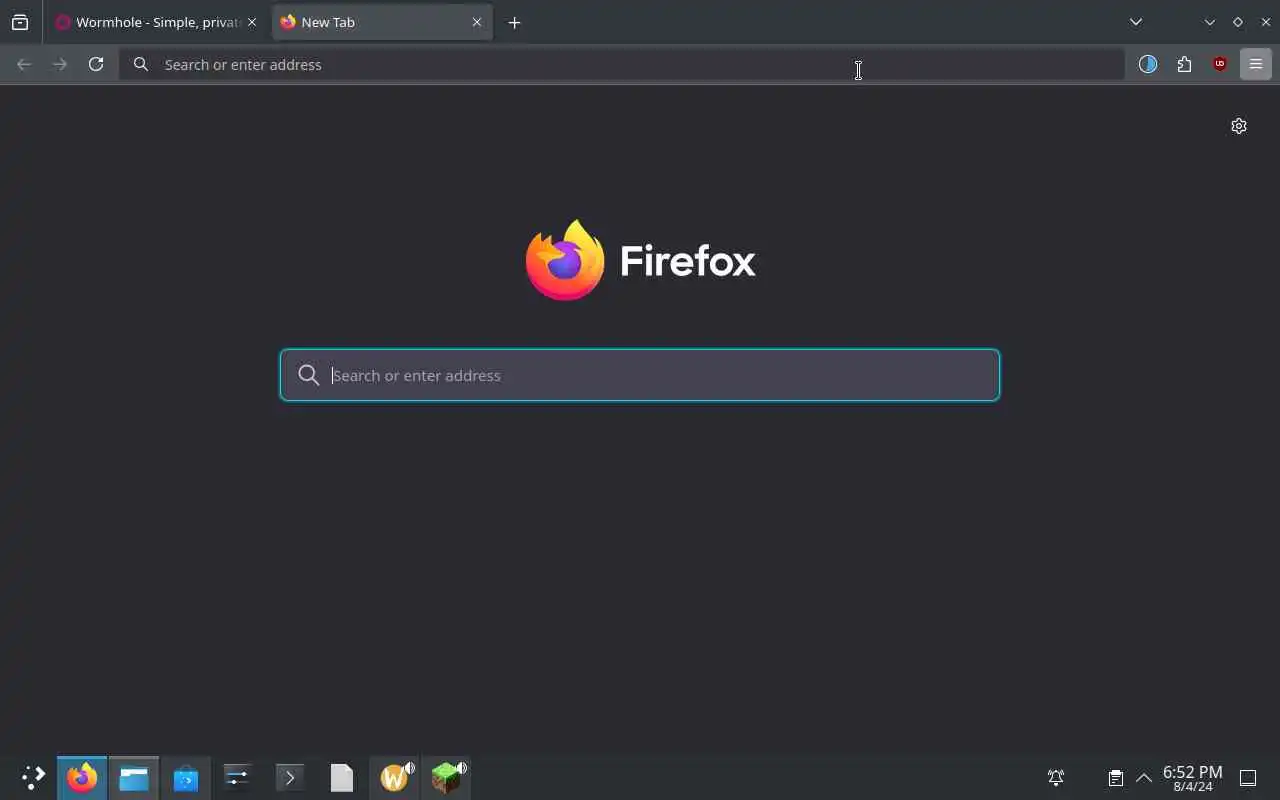The height and width of the screenshot is (800, 1280).
Task: Open the clock showing 6:52 PM
Action: [1193, 778]
